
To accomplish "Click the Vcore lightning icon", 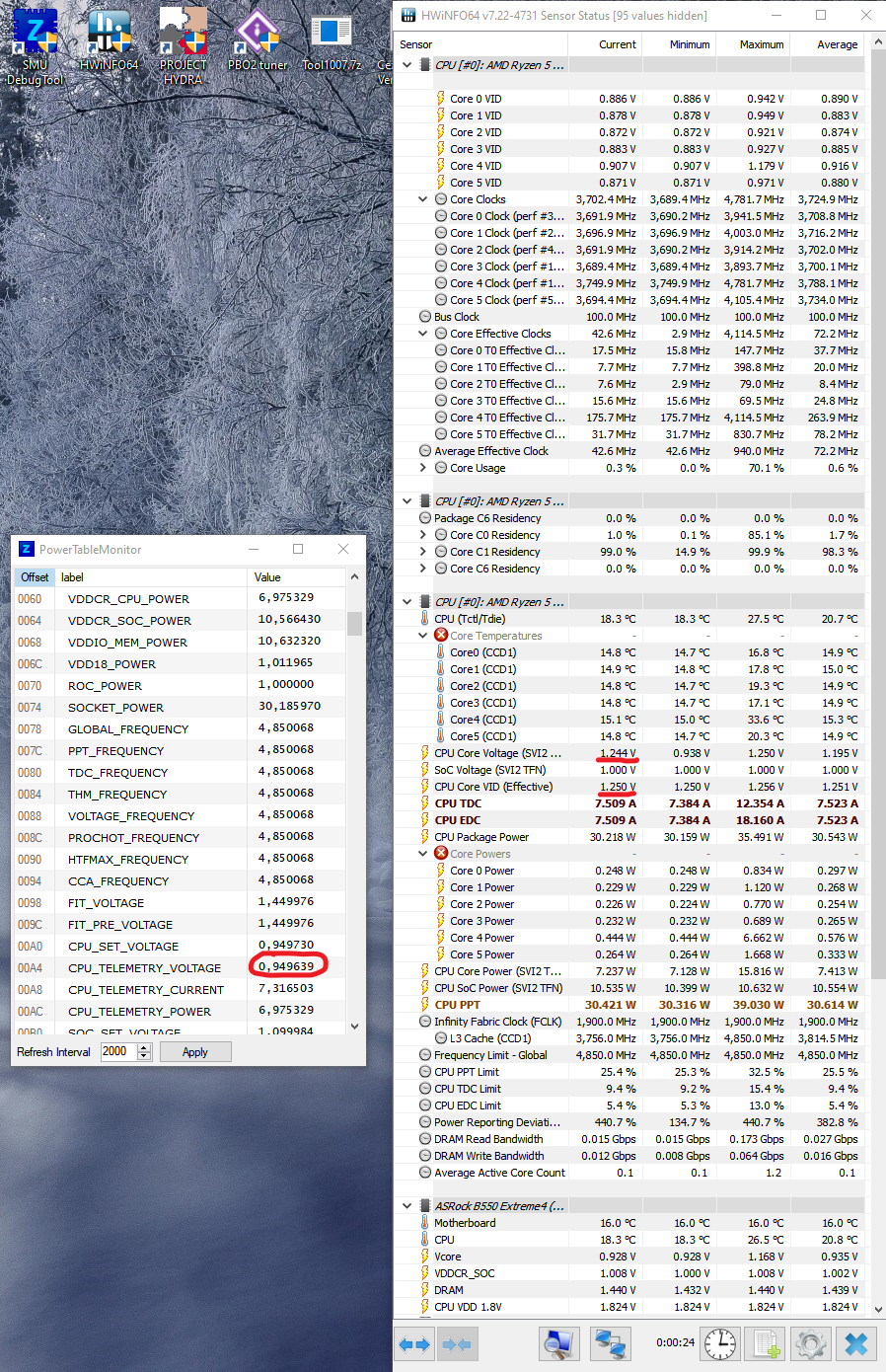I will click(424, 1257).
